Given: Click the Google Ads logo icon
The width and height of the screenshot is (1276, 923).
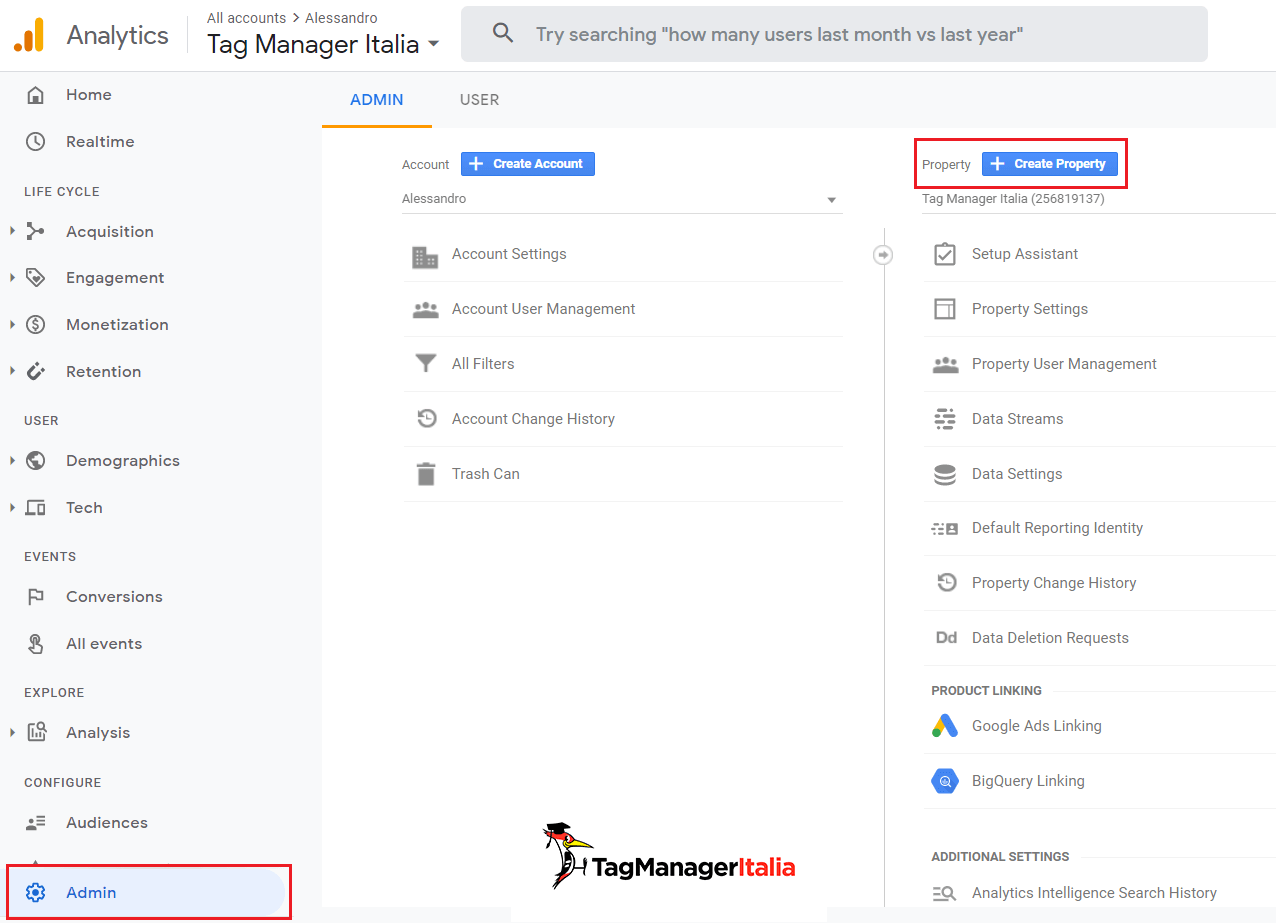Looking at the screenshot, I should (x=945, y=726).
